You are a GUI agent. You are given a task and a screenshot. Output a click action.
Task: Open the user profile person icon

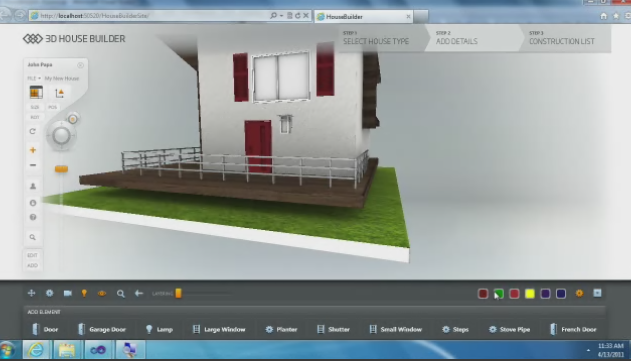point(33,186)
